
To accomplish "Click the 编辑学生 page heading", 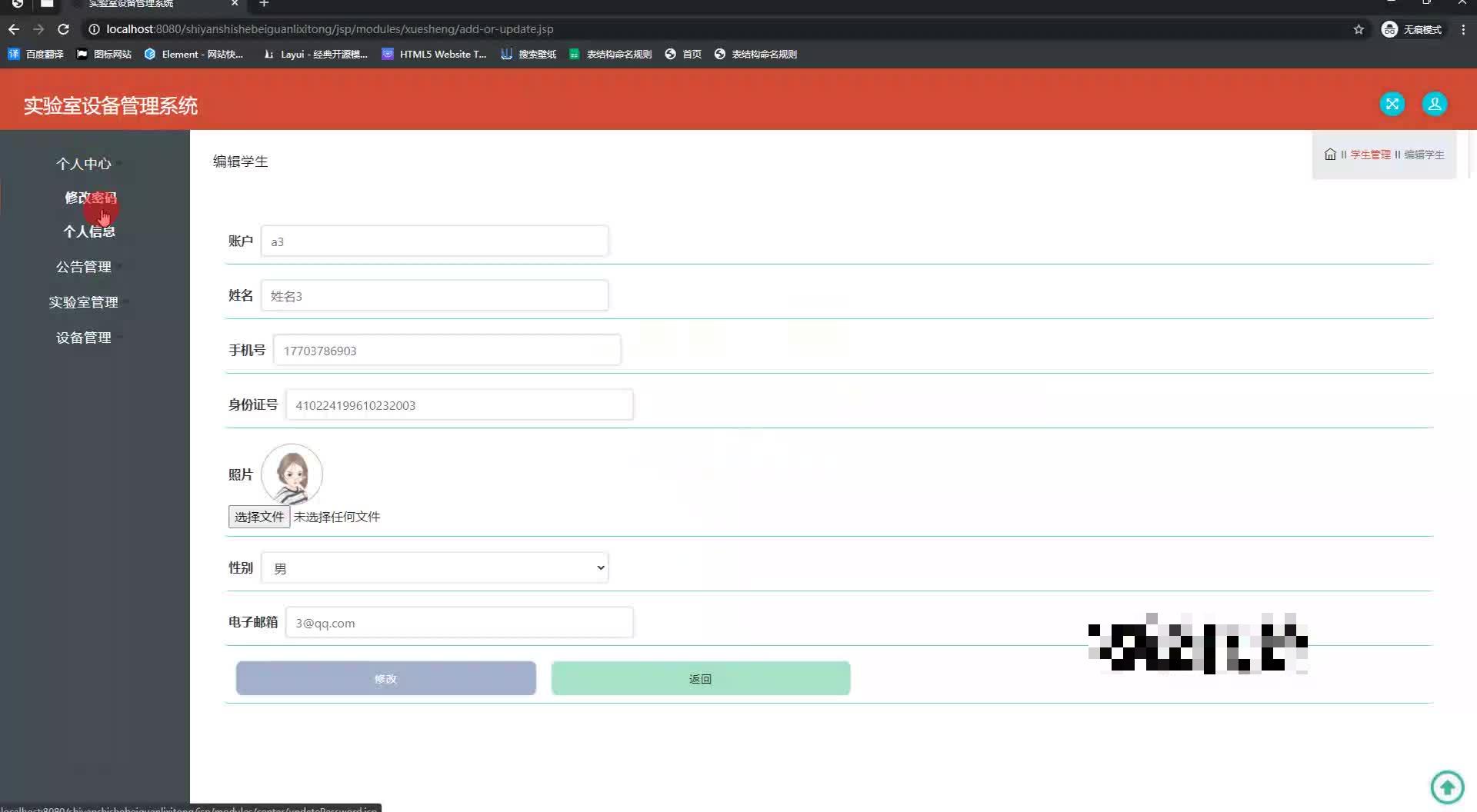I will tap(240, 161).
